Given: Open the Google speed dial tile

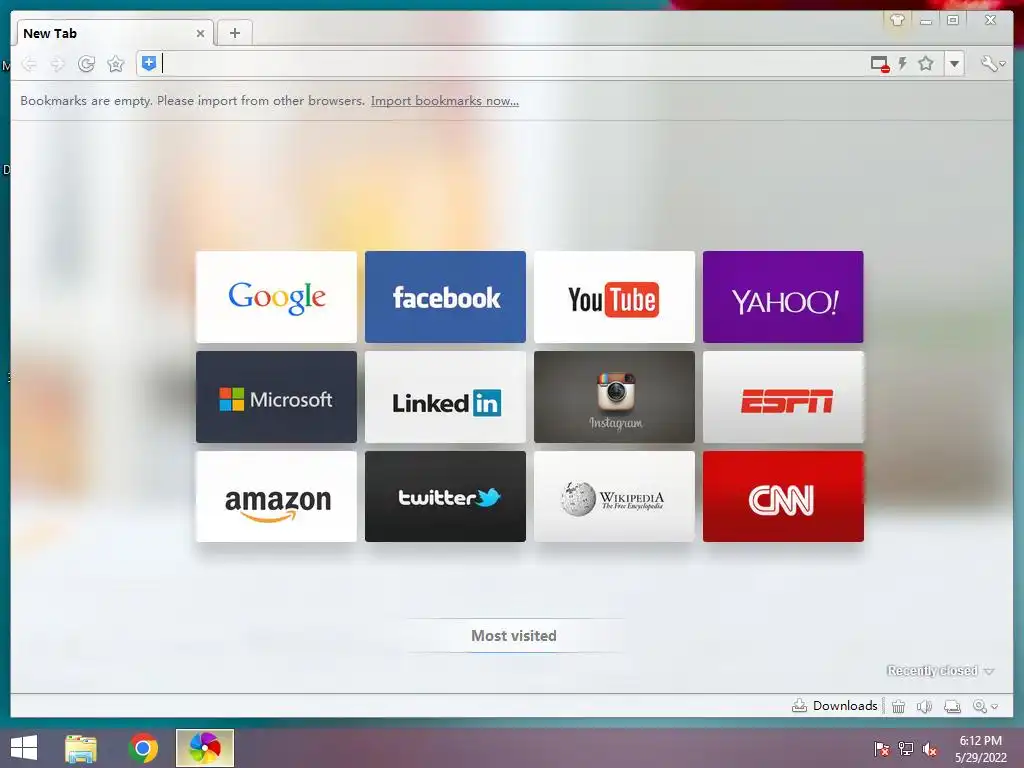Looking at the screenshot, I should click(276, 296).
